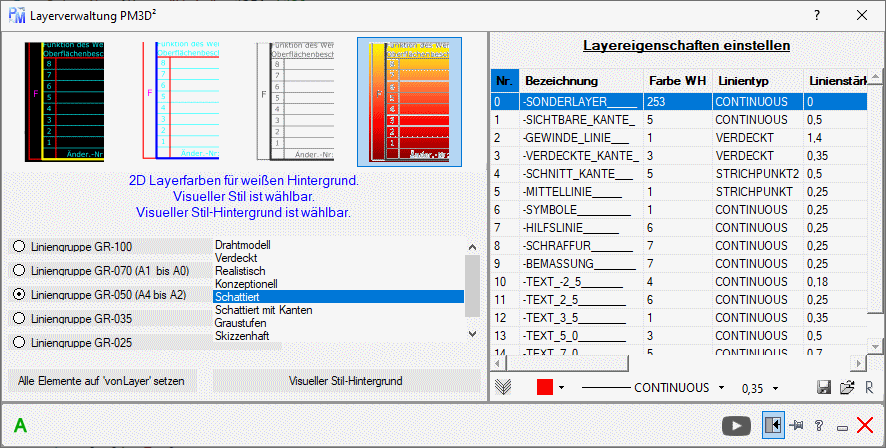Click the pin window icon
The height and width of the screenshot is (448, 886).
tap(797, 425)
